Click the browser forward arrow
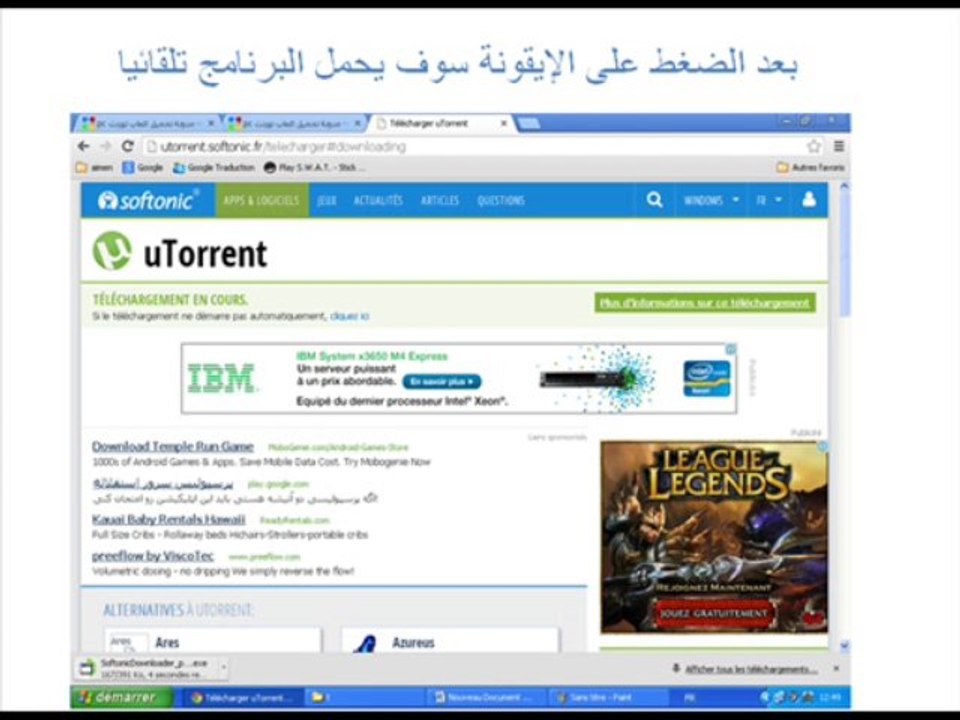The height and width of the screenshot is (720, 960). tap(105, 146)
